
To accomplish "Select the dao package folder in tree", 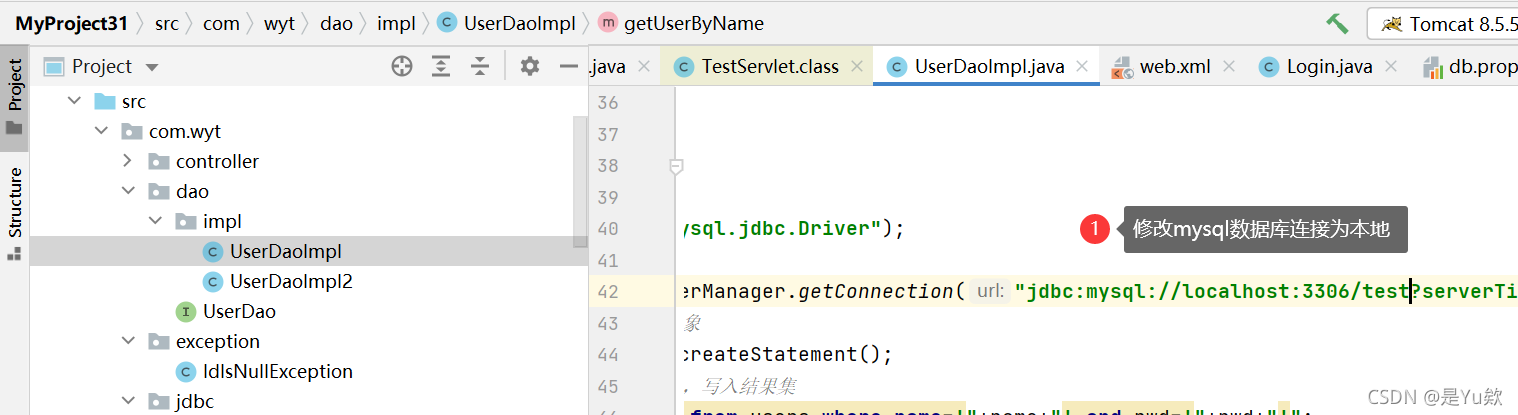I will [178, 191].
